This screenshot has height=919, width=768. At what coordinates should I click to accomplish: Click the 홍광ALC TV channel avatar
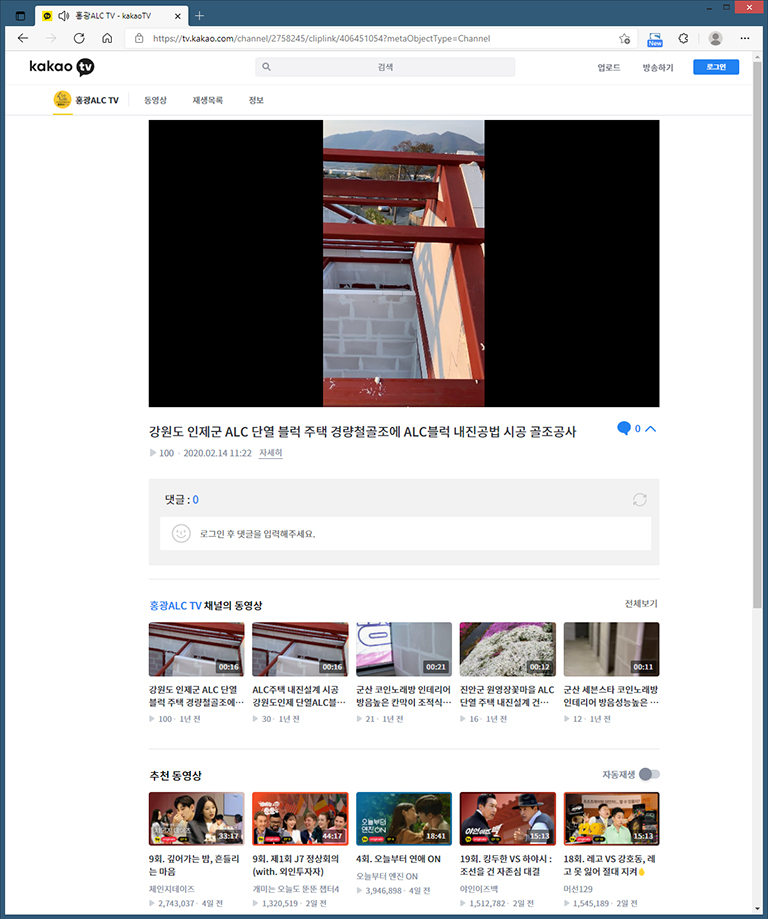(x=62, y=100)
